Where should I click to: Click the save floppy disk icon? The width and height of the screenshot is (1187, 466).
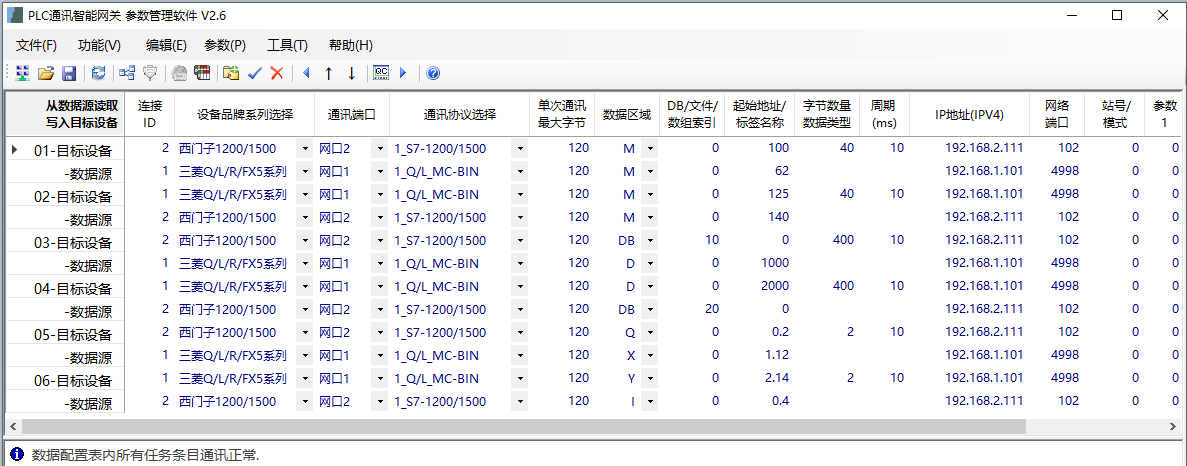click(x=69, y=73)
